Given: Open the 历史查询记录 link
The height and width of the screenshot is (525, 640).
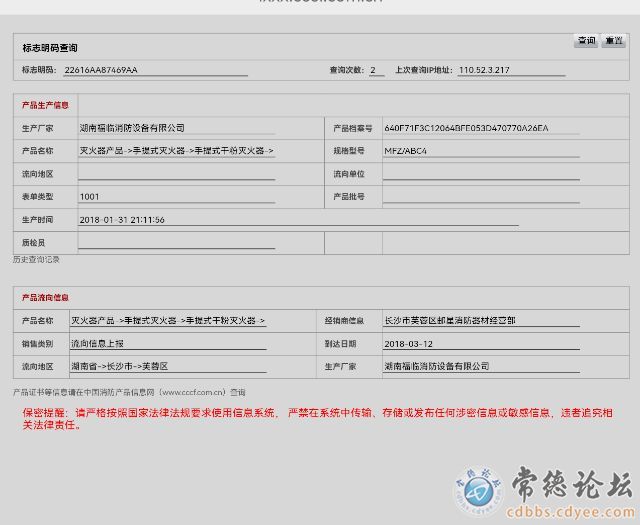Looking at the screenshot, I should [36, 260].
